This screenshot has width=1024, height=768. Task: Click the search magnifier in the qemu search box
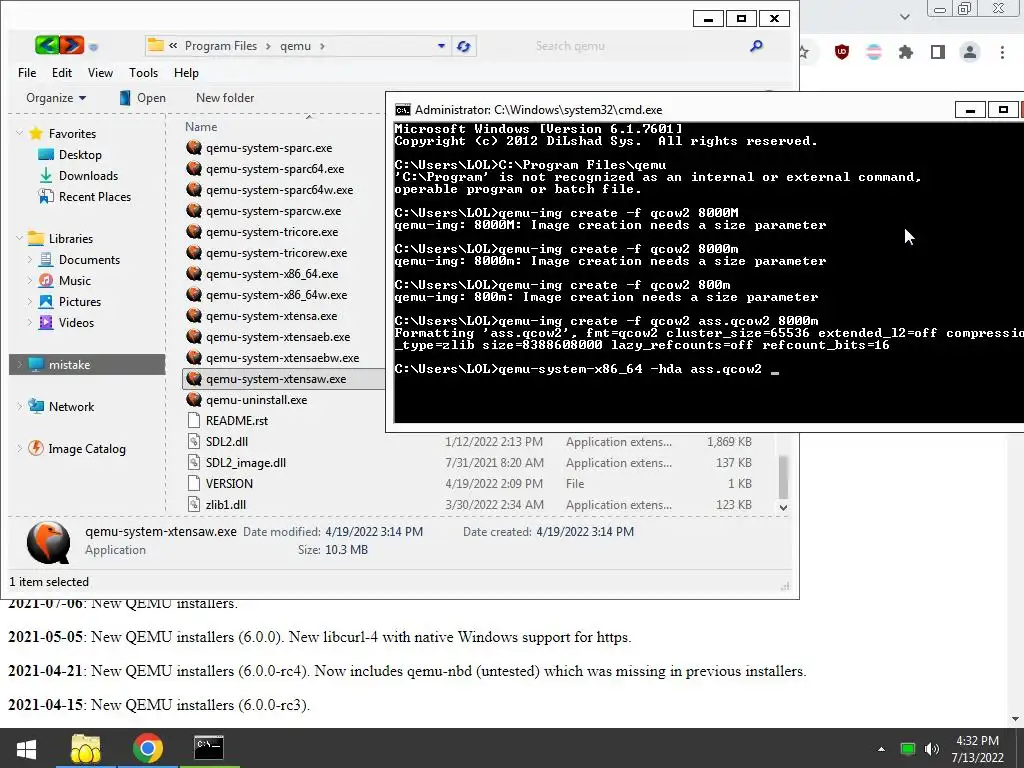click(x=756, y=46)
